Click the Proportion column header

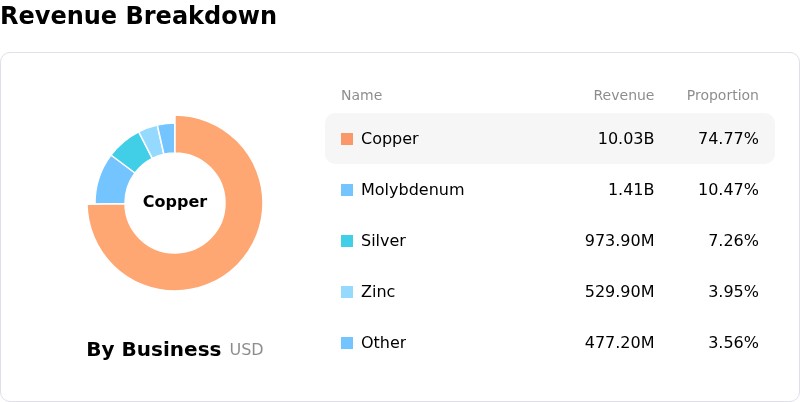click(x=722, y=95)
